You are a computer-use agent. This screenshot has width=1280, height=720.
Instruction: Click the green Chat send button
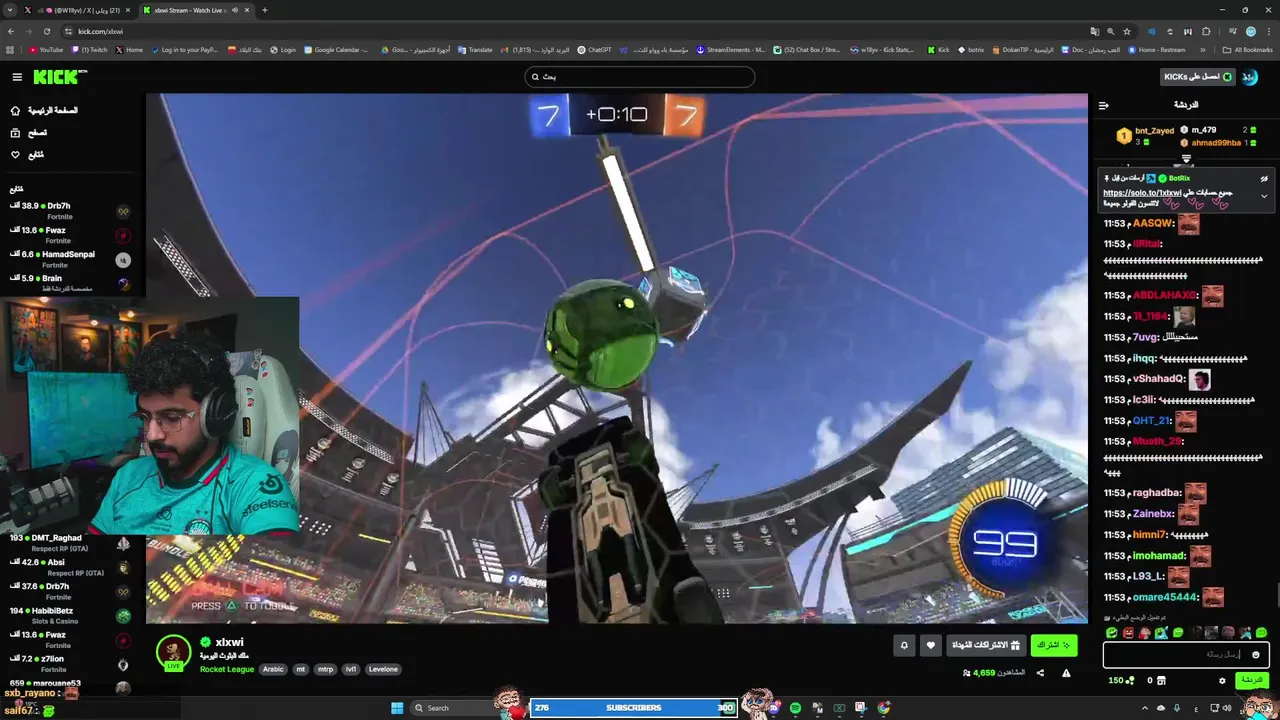pos(1251,680)
